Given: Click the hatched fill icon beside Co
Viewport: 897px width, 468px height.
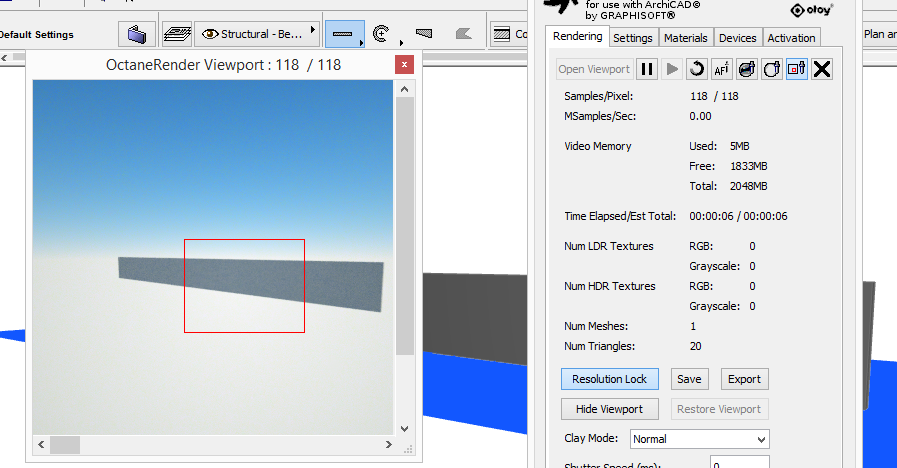Looking at the screenshot, I should [502, 34].
